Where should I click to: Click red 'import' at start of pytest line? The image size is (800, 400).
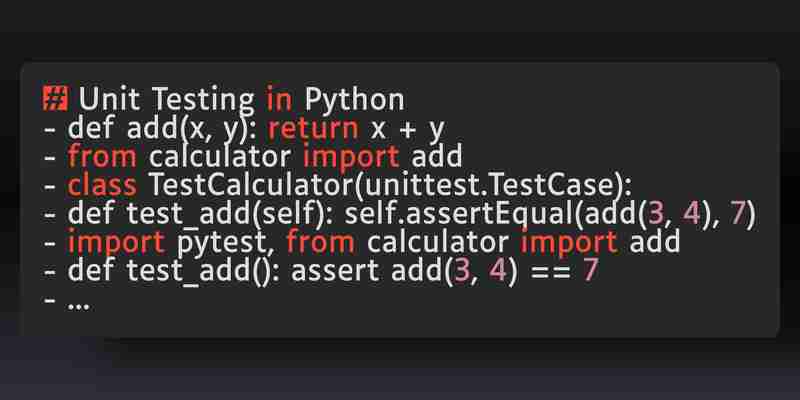coord(116,242)
